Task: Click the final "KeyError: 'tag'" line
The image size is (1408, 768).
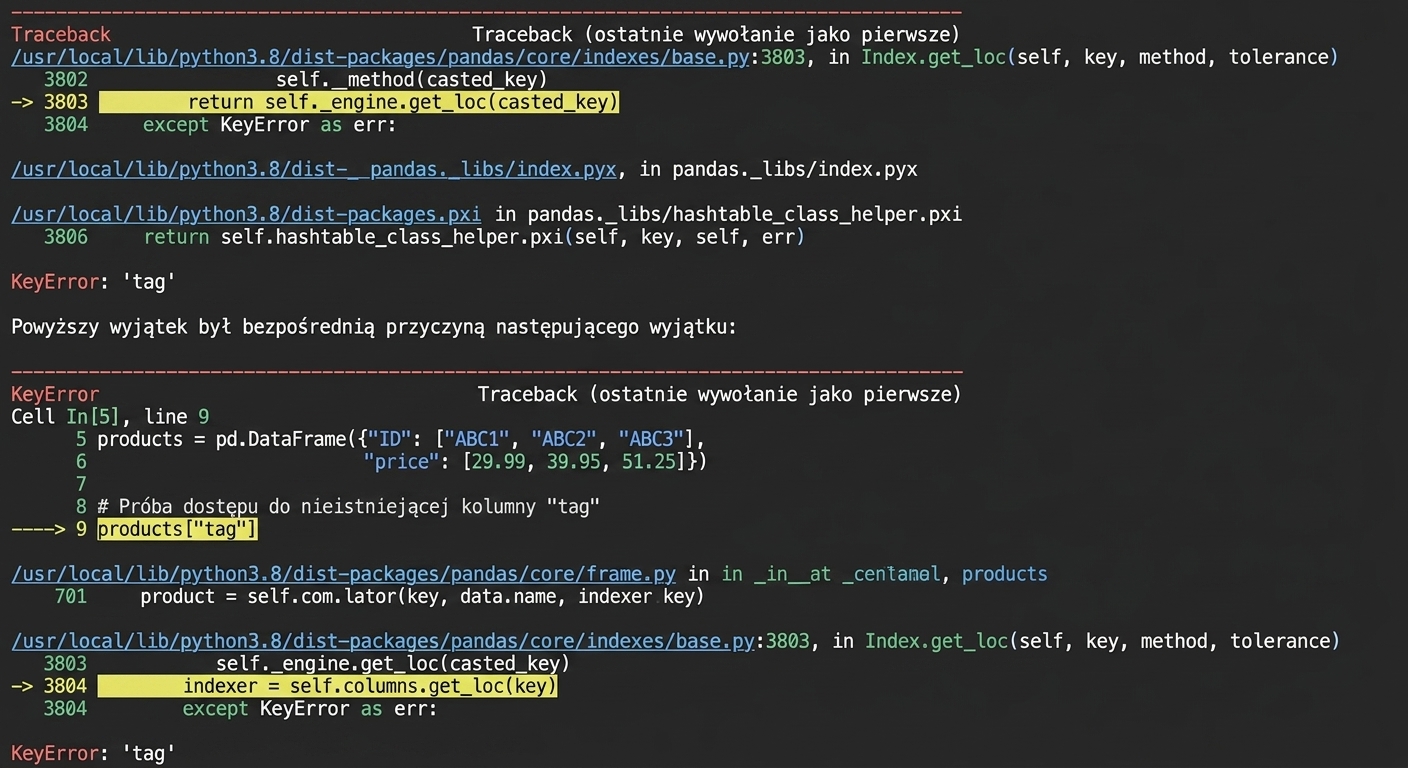Action: pyautogui.click(x=94, y=753)
